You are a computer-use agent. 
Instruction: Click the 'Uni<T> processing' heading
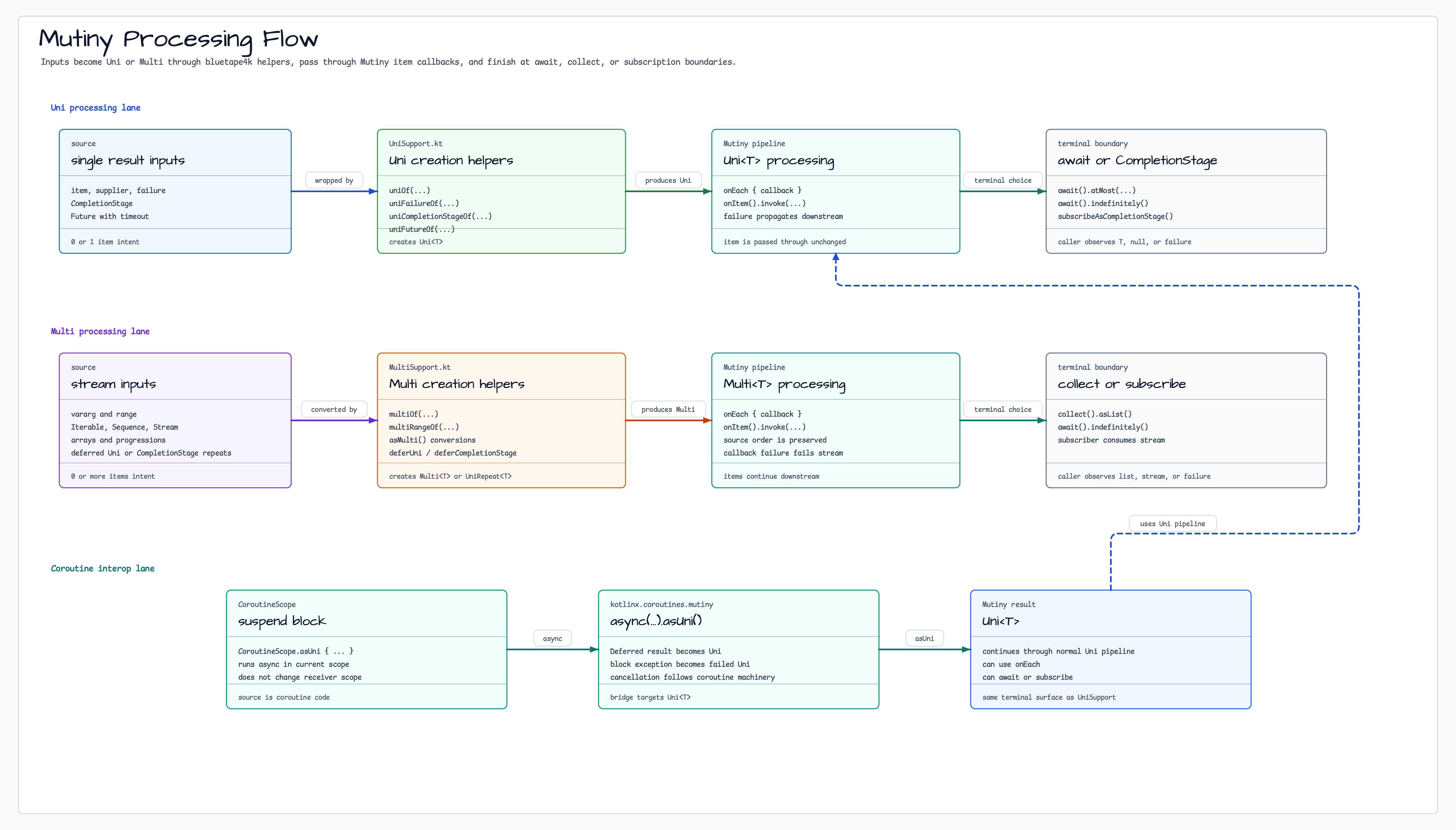coord(778,161)
